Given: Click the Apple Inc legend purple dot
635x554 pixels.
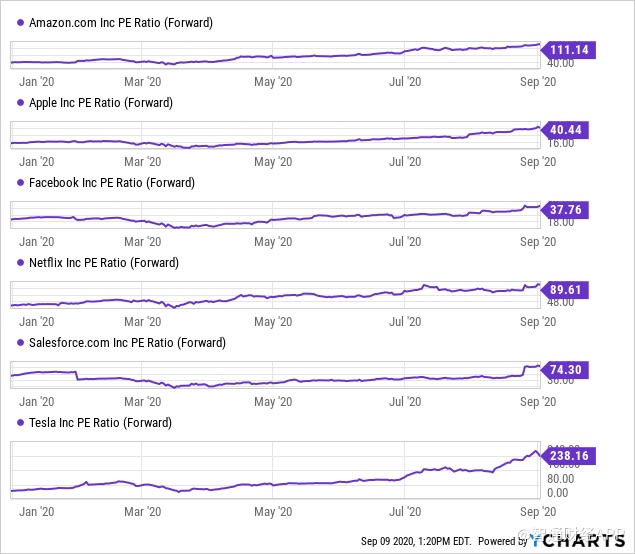Looking at the screenshot, I should pyautogui.click(x=21, y=102).
